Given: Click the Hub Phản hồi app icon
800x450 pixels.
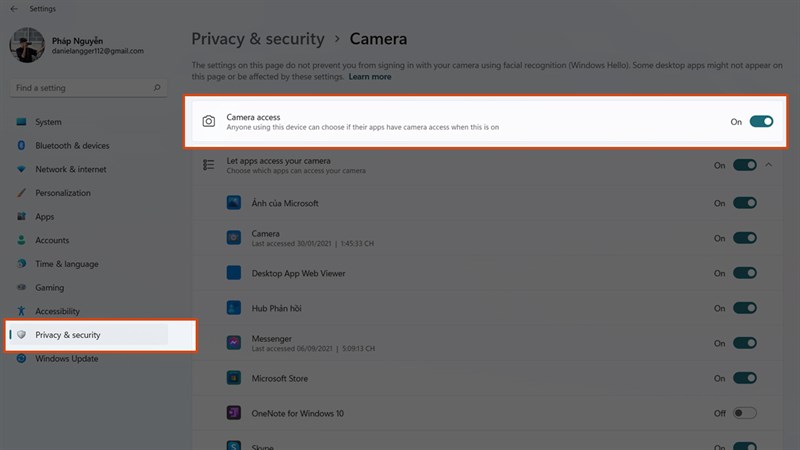Looking at the screenshot, I should click(233, 307).
